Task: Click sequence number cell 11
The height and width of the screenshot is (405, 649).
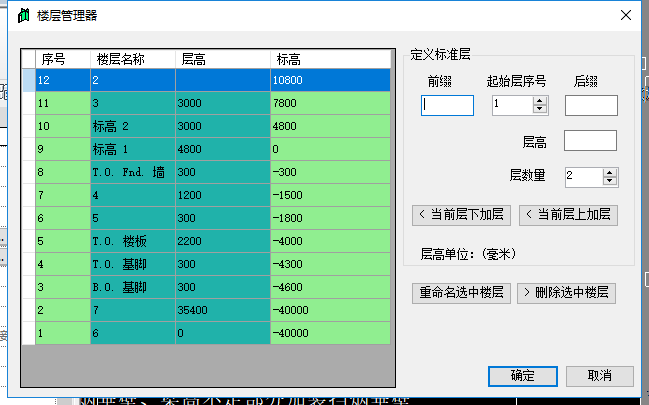Action: [63, 103]
